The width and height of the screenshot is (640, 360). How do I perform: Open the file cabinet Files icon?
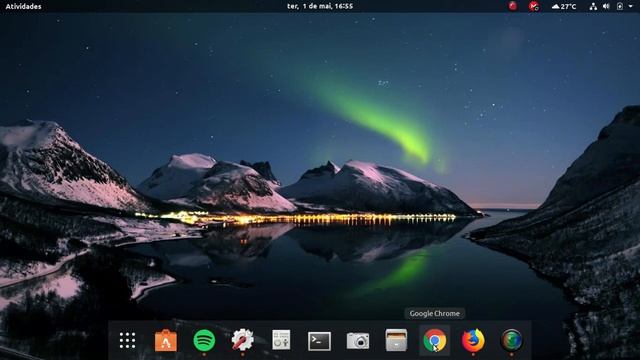tap(396, 340)
